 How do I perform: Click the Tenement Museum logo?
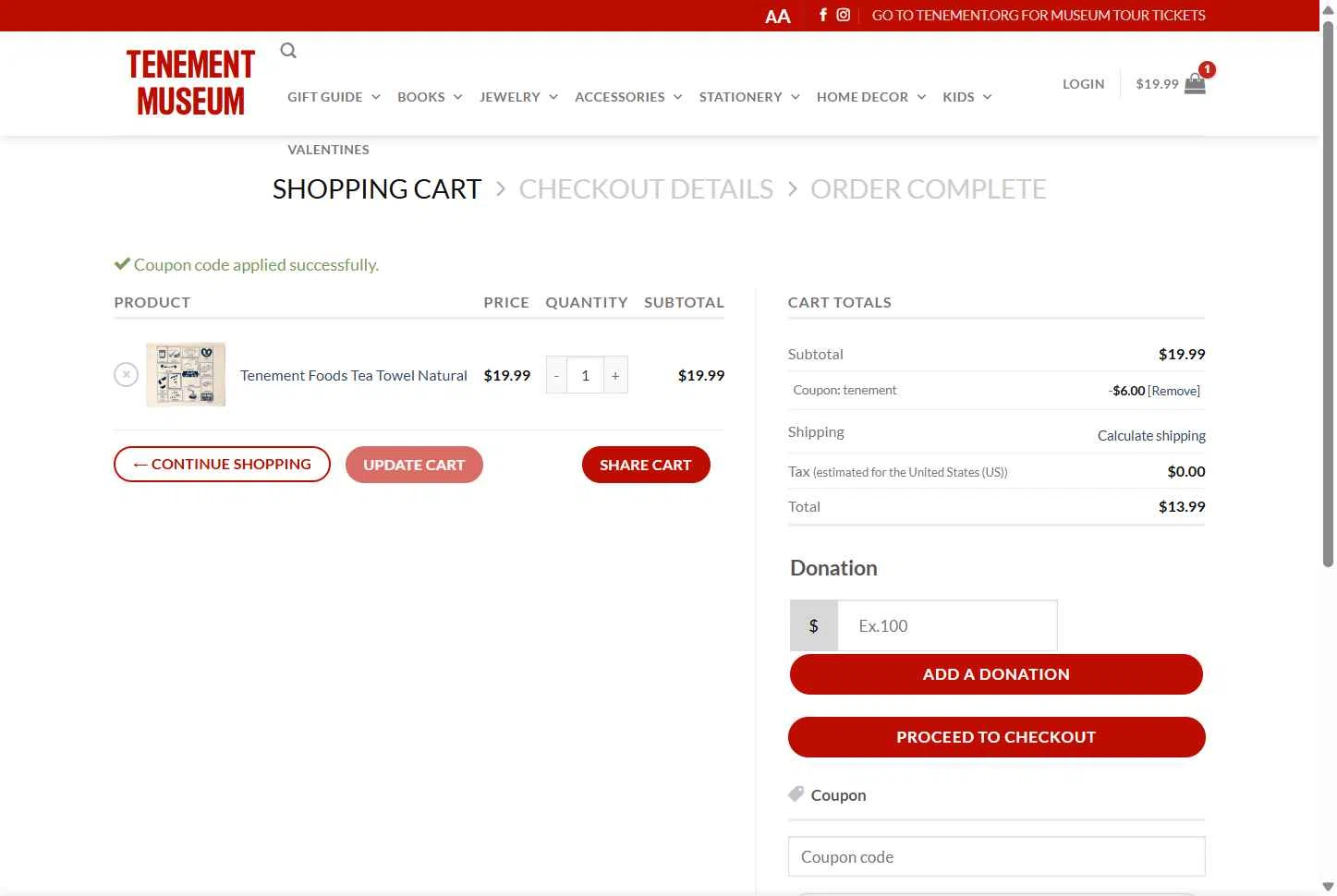tap(190, 83)
